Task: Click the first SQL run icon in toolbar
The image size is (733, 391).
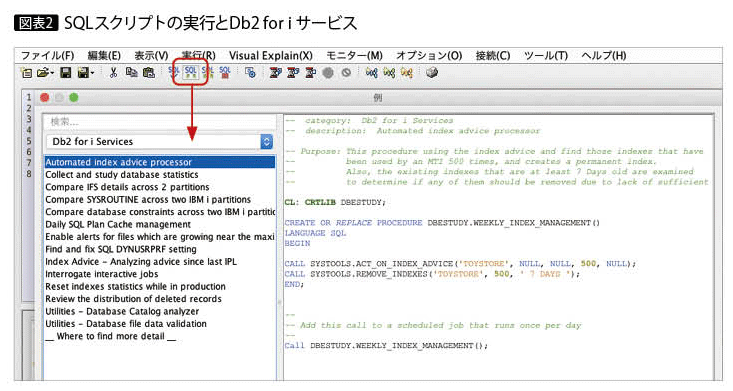Action: 173,73
